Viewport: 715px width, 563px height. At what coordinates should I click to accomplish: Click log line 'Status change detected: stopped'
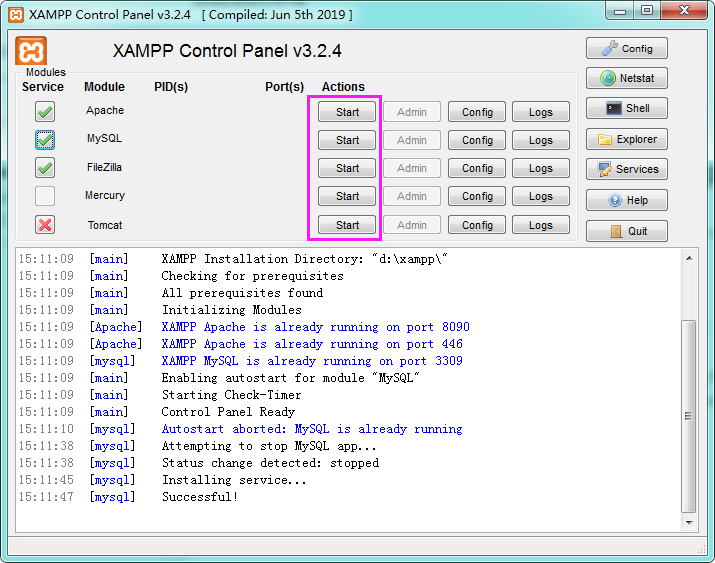(x=270, y=463)
